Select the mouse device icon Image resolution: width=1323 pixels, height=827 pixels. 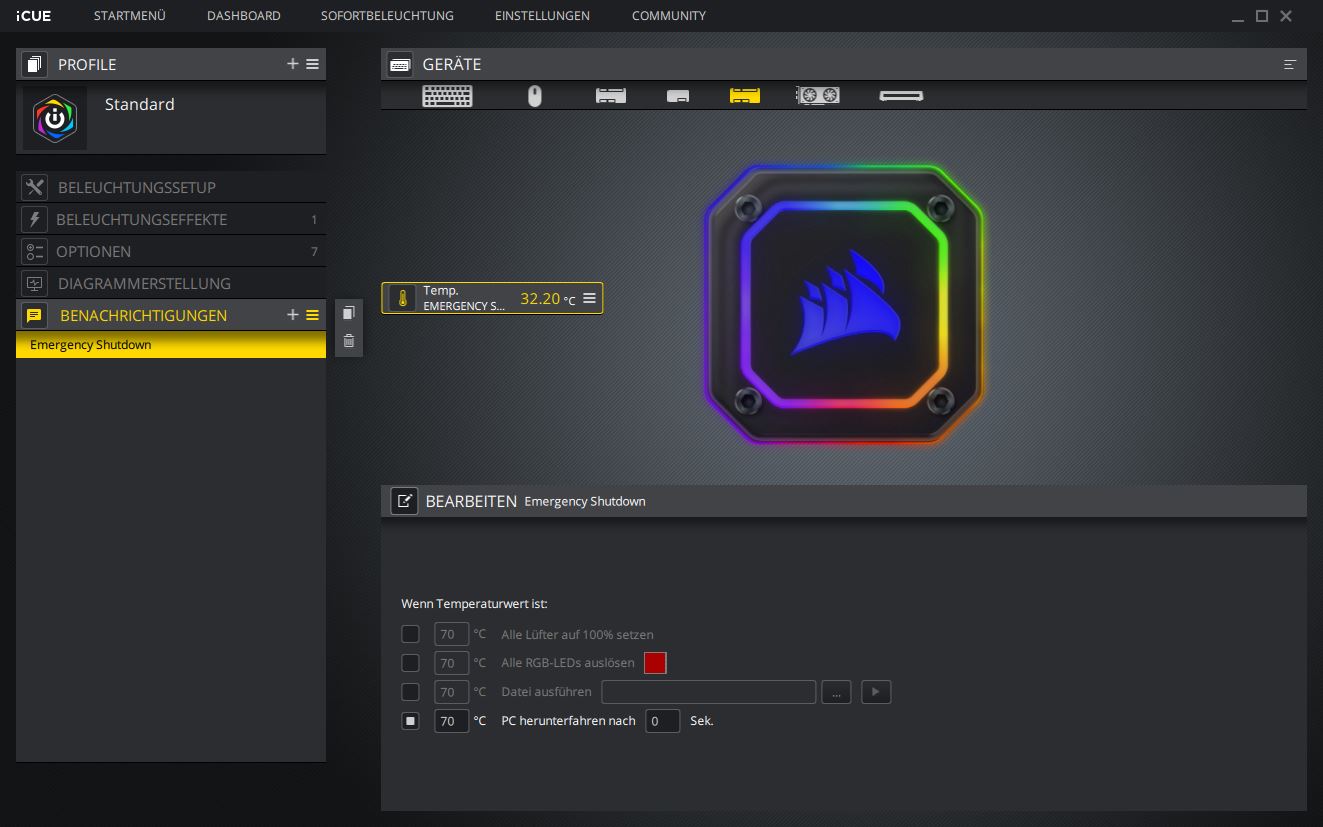point(535,96)
